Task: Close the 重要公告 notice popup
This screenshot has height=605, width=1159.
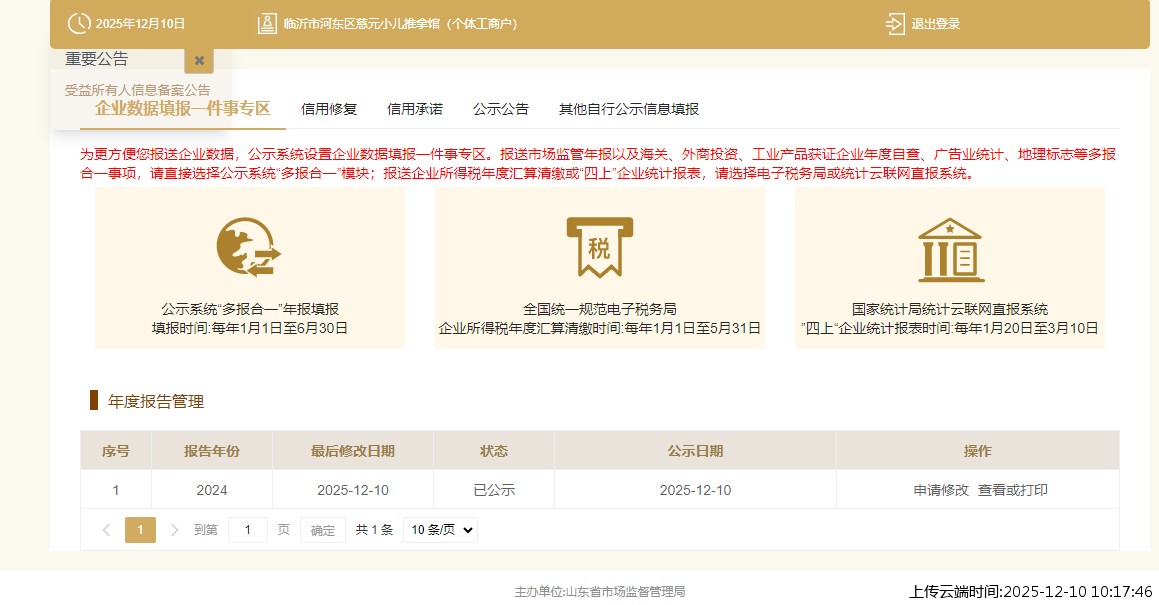Action: 198,60
